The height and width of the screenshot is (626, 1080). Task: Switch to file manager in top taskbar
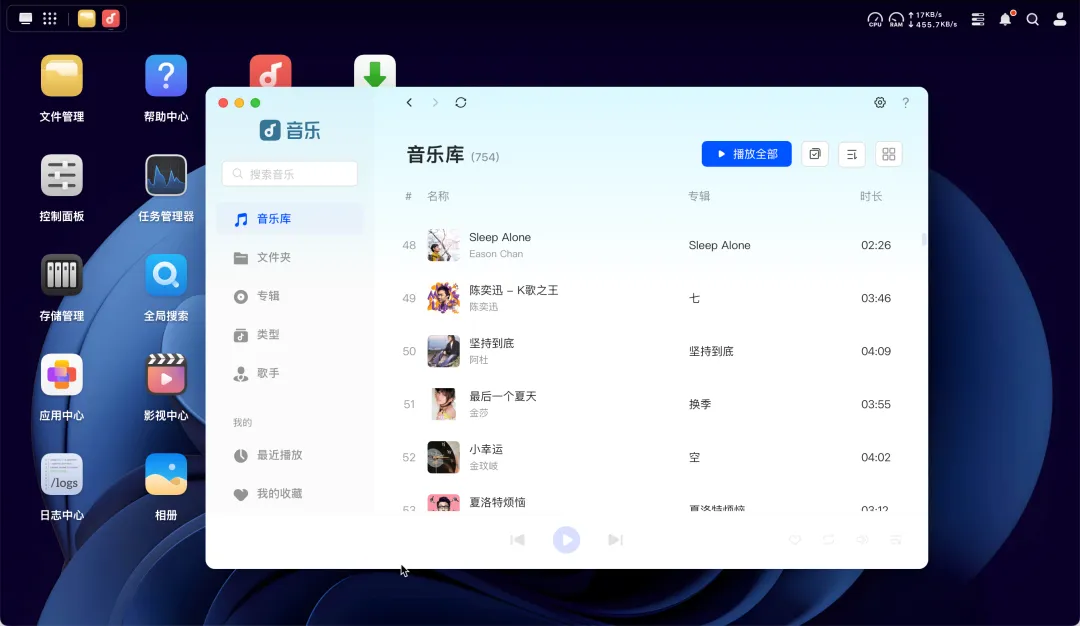pos(86,19)
